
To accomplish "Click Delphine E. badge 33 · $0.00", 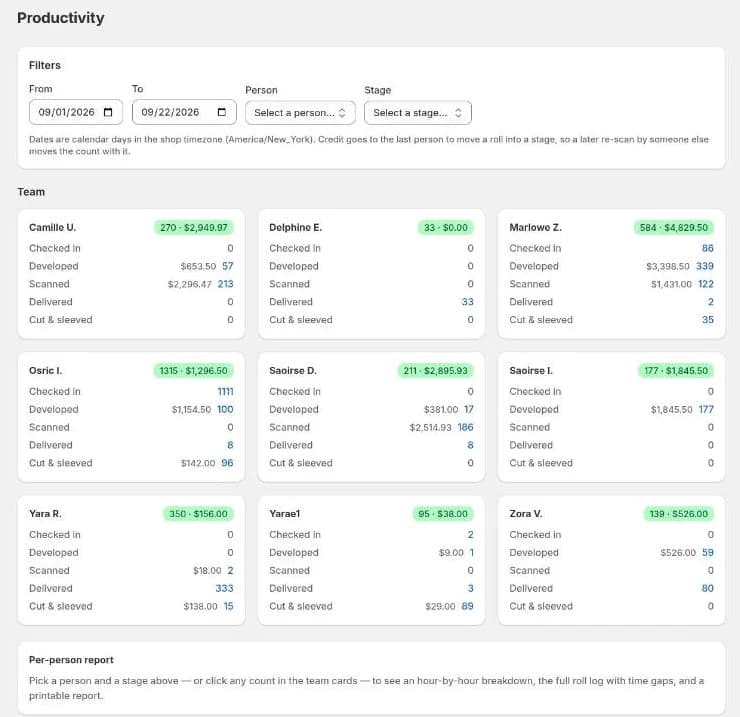I will point(446,228).
